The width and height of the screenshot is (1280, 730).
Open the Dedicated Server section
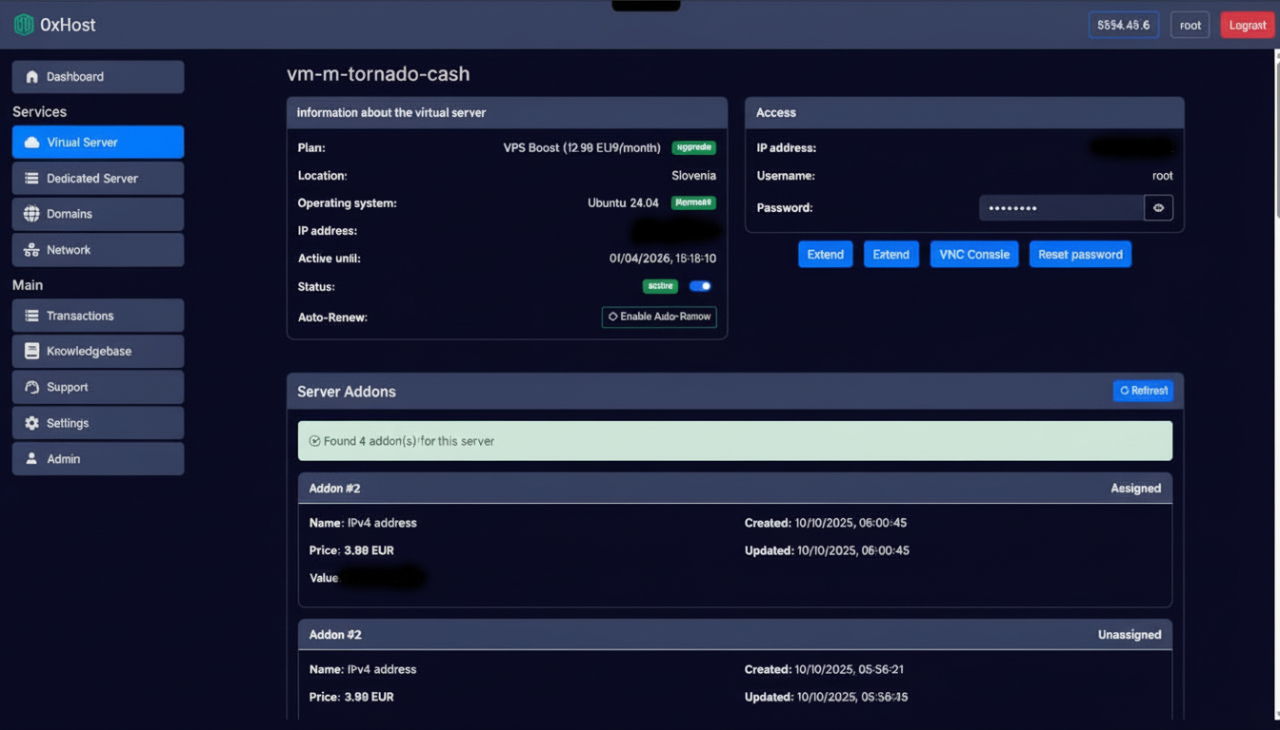[x=97, y=178]
